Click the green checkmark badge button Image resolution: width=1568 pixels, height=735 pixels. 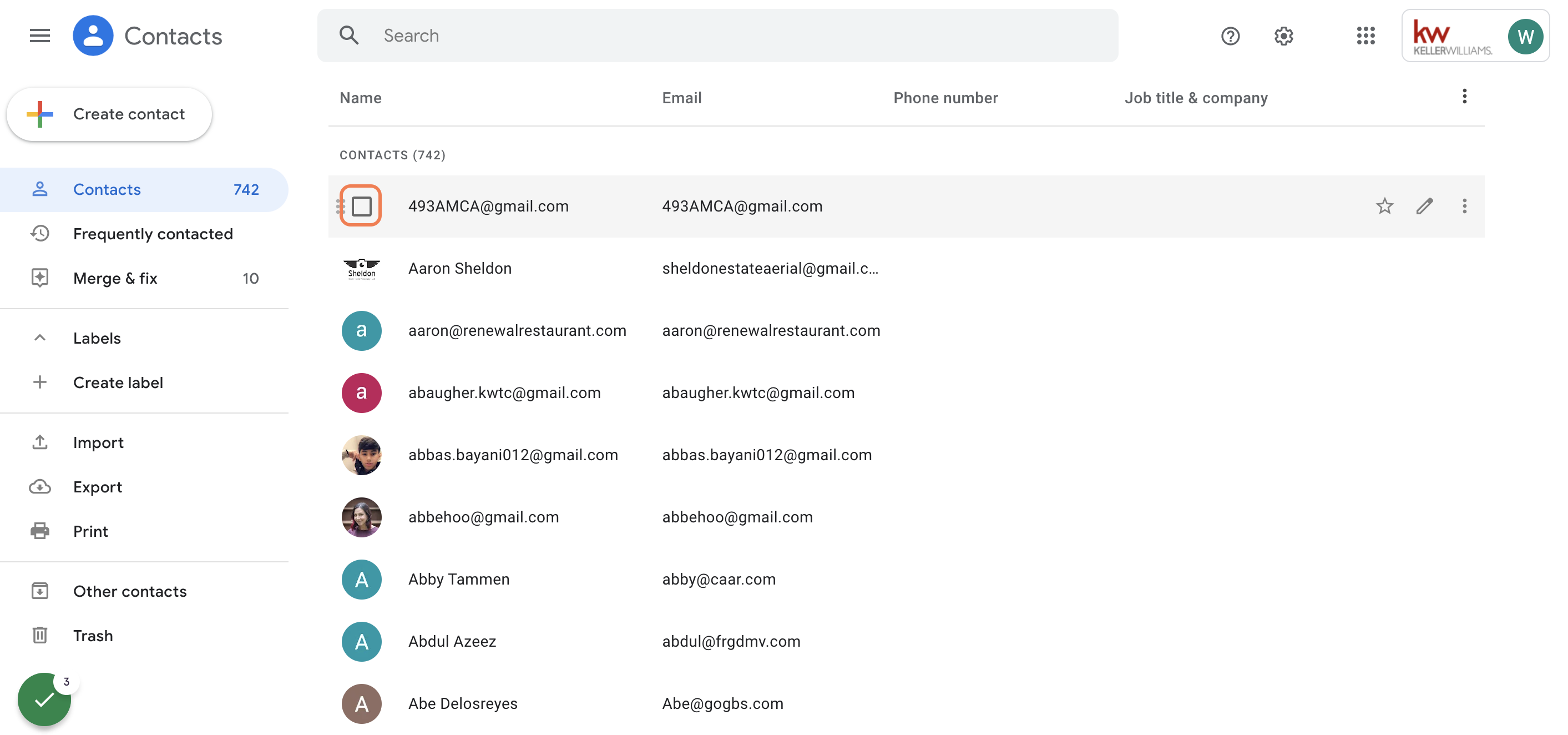pos(44,699)
